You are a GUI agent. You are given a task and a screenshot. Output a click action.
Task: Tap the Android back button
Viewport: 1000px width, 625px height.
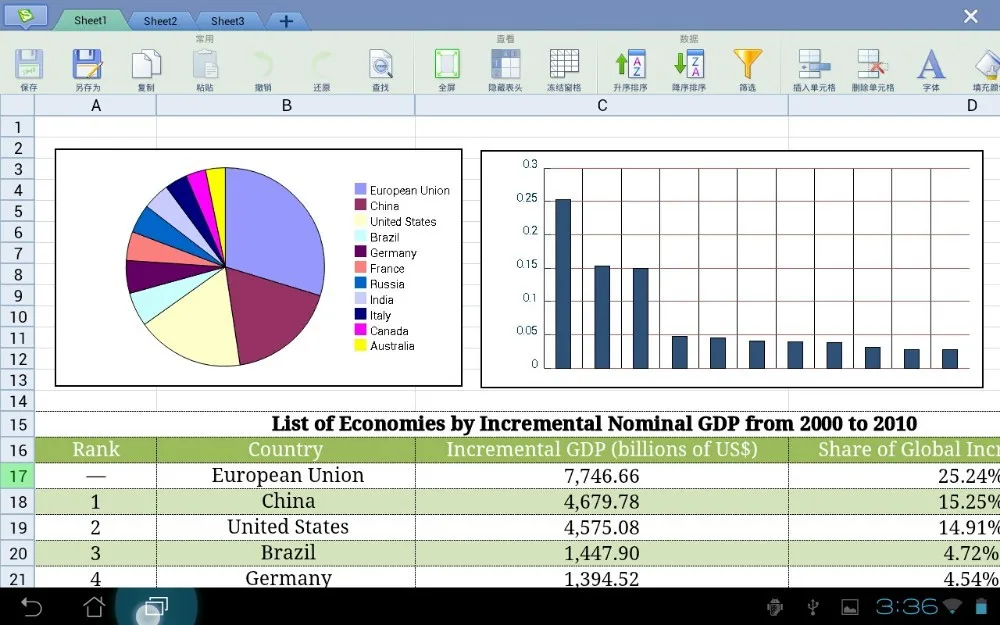click(31, 607)
